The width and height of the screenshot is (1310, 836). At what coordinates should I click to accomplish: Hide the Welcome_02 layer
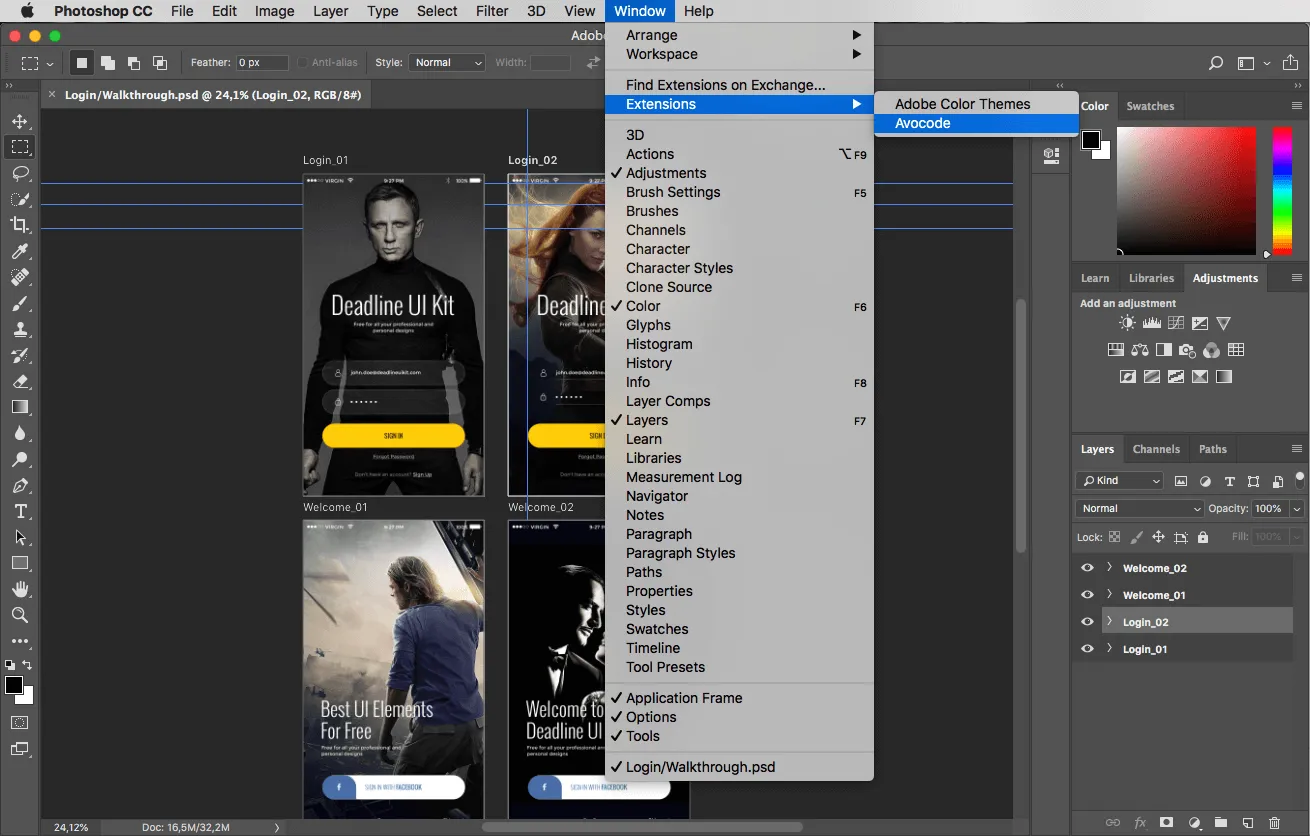pyautogui.click(x=1087, y=568)
